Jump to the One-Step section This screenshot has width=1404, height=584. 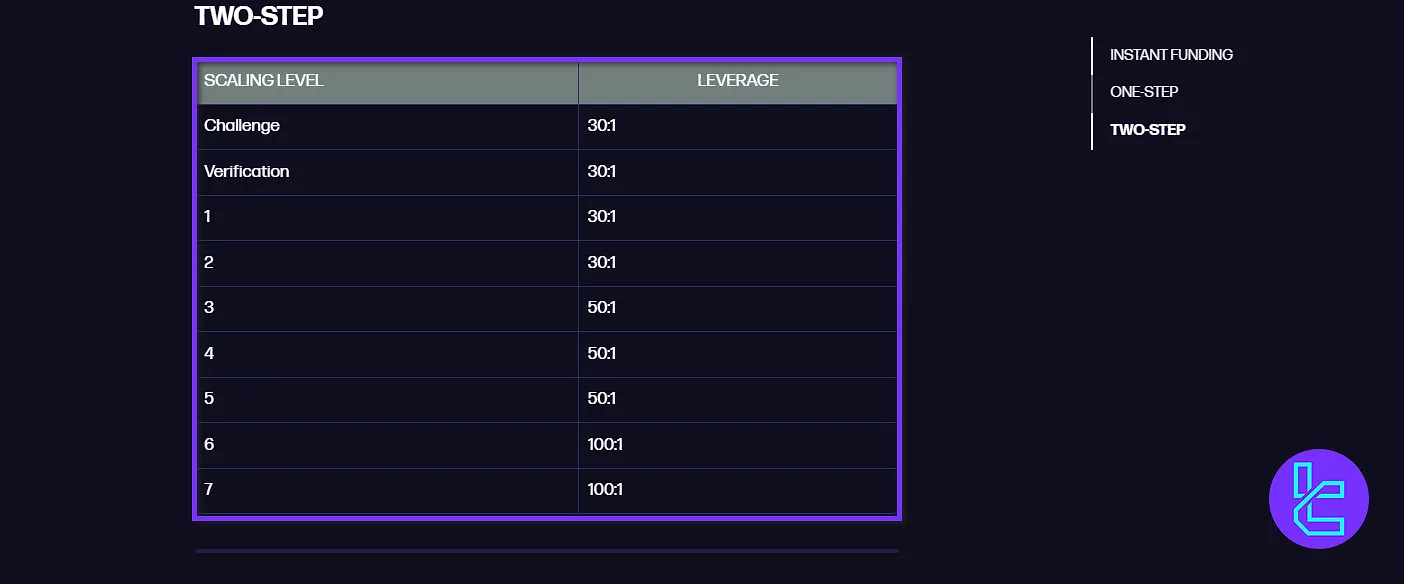click(x=1144, y=92)
